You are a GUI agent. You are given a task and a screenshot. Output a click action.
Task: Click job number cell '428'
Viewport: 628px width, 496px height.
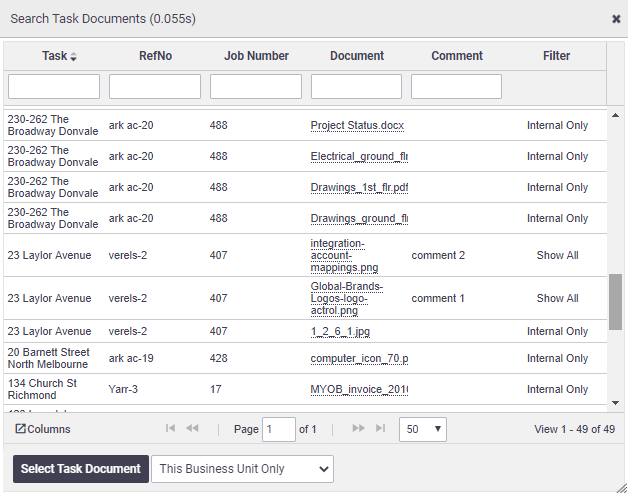[x=218, y=358]
